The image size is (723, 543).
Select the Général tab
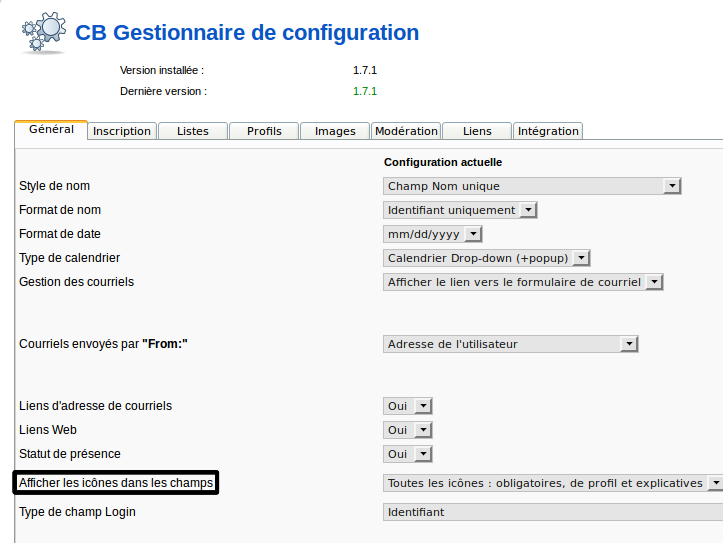[x=51, y=130]
